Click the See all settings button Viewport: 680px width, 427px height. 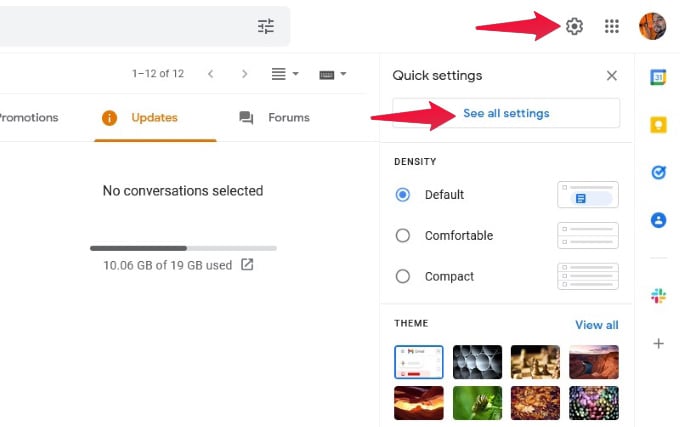[506, 113]
